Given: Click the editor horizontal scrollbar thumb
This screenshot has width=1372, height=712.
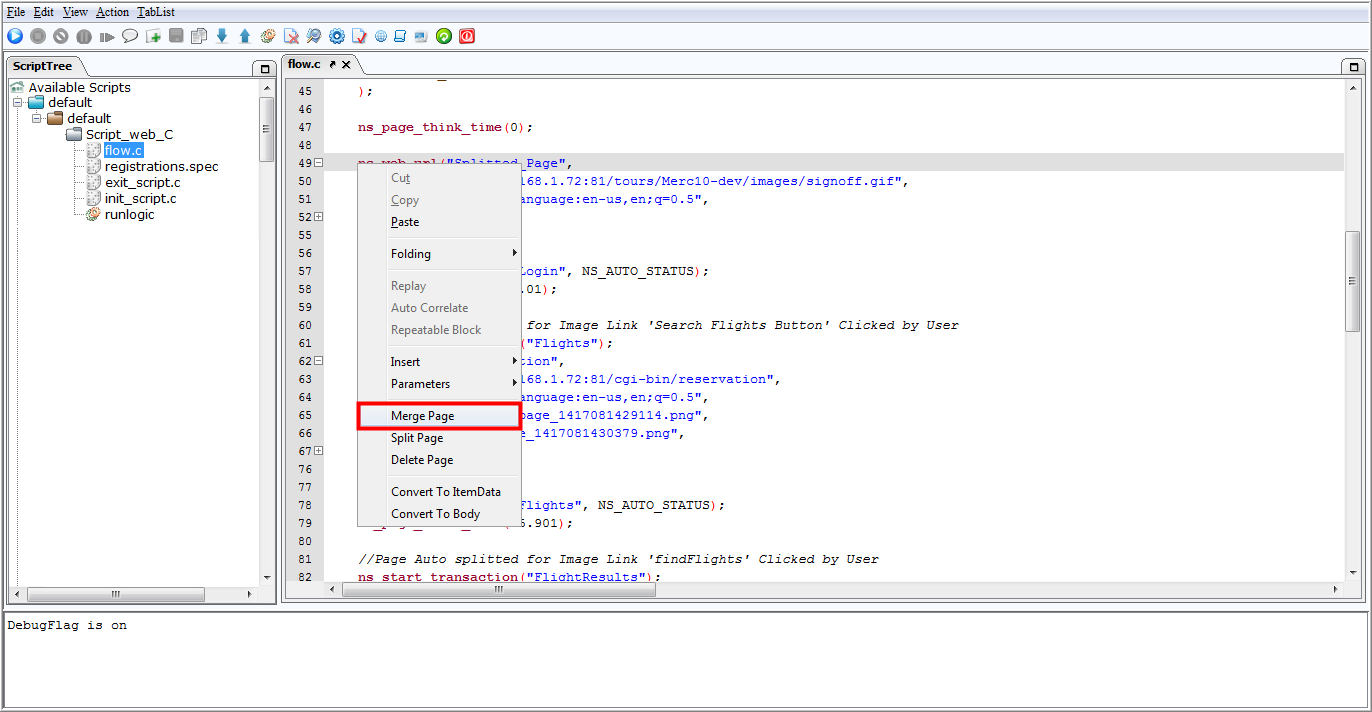Looking at the screenshot, I should 499,590.
